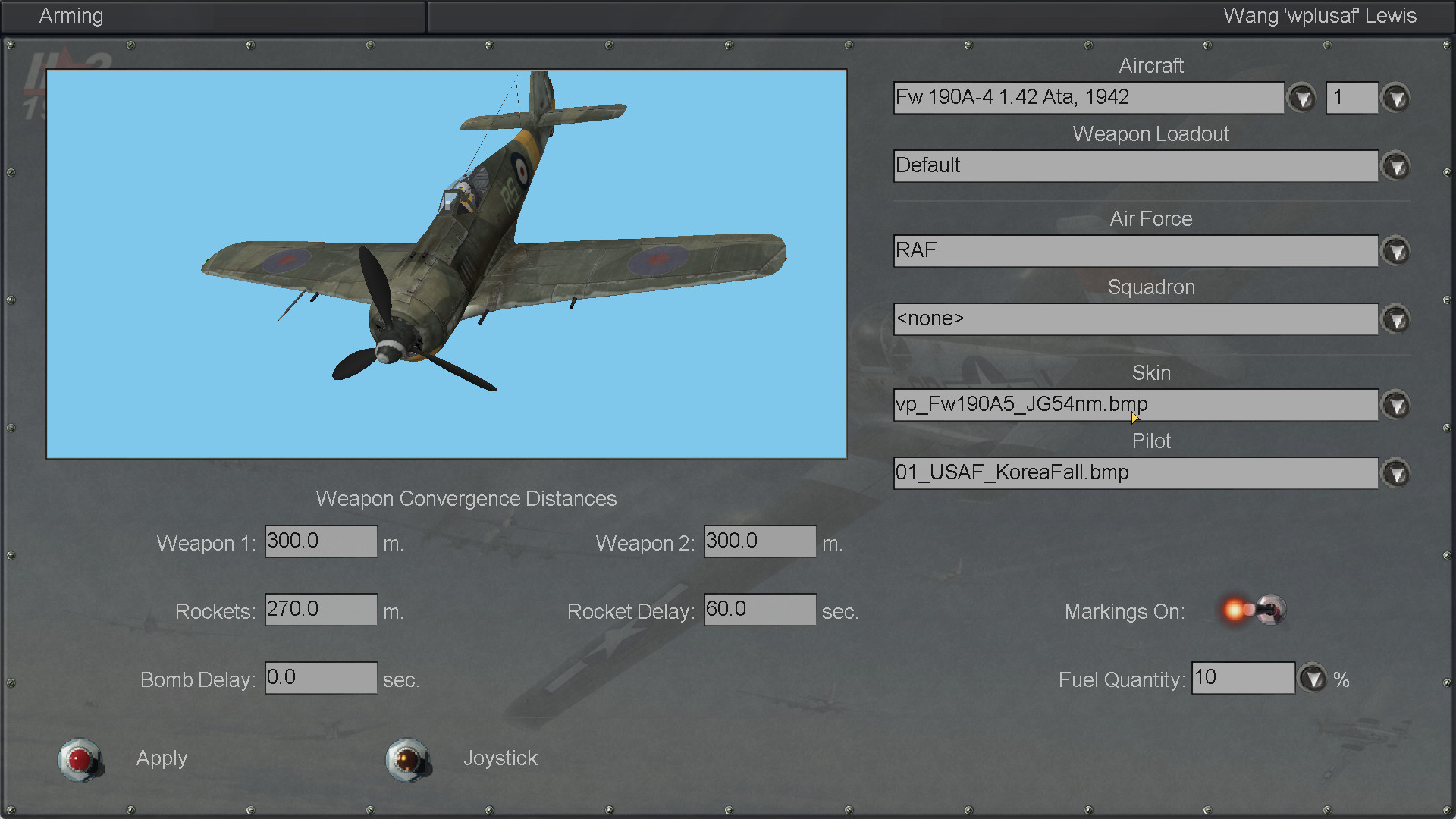1456x819 pixels.
Task: Open the Air Force dropdown arrow
Action: [1396, 251]
